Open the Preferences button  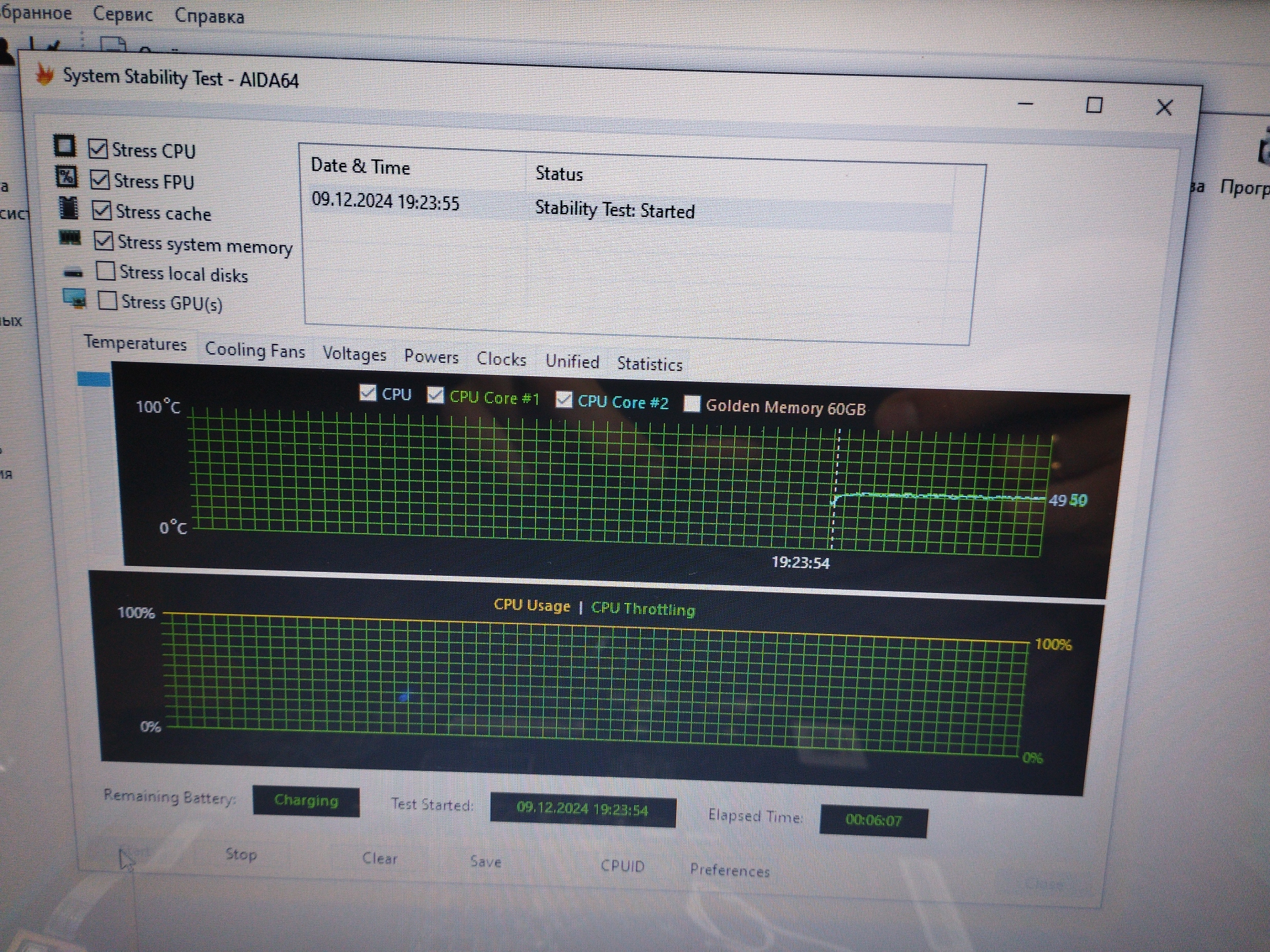pos(730,870)
